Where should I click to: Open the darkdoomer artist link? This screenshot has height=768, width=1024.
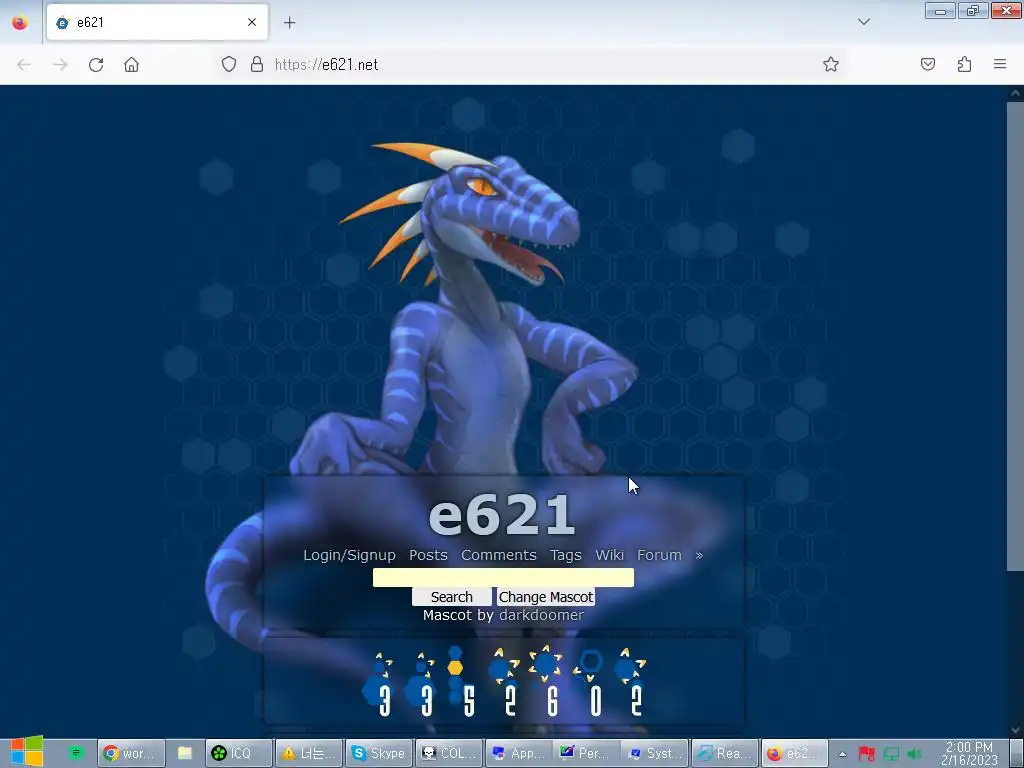[541, 615]
